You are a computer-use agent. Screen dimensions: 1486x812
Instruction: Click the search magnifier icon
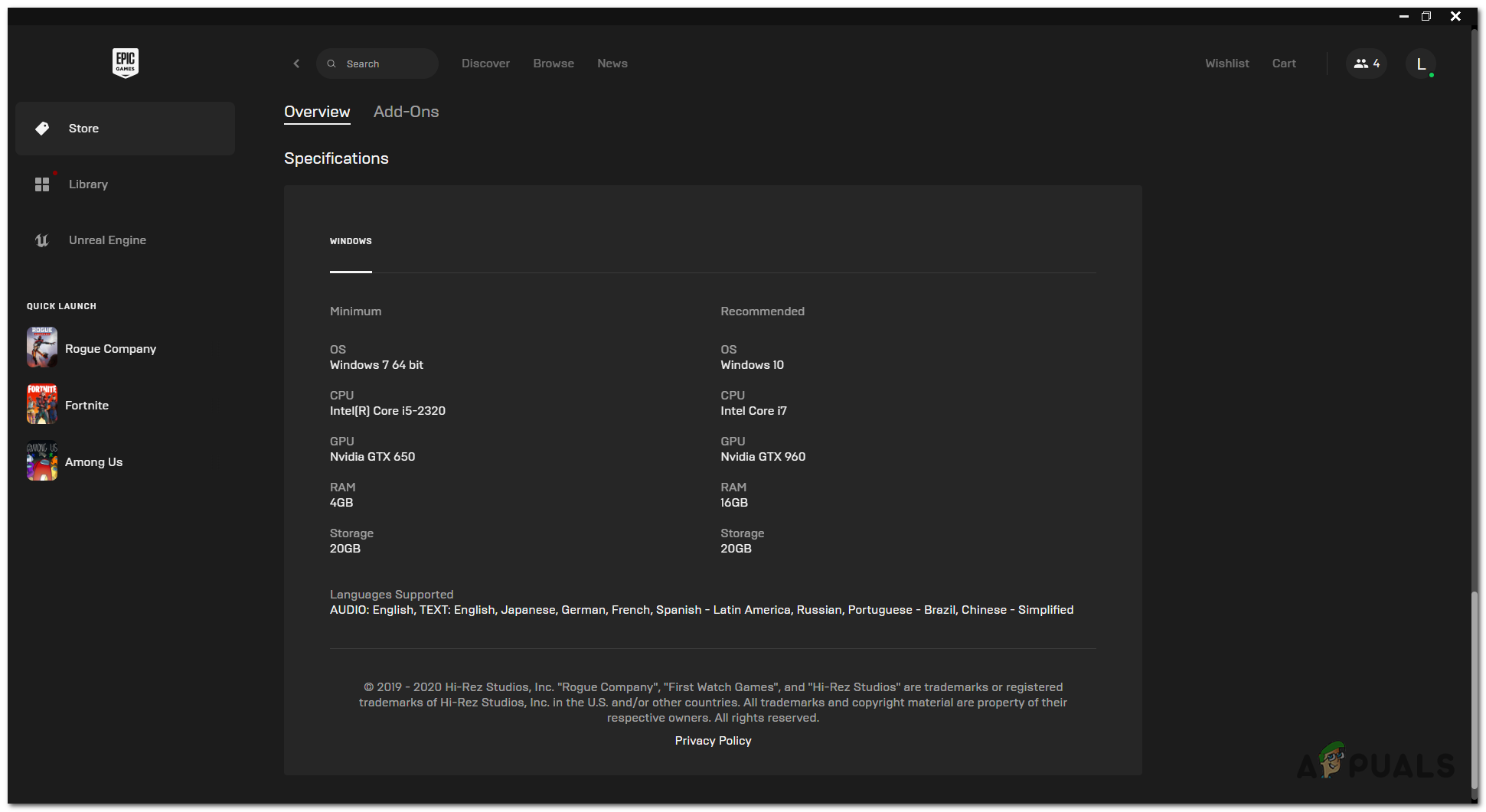[x=331, y=64]
